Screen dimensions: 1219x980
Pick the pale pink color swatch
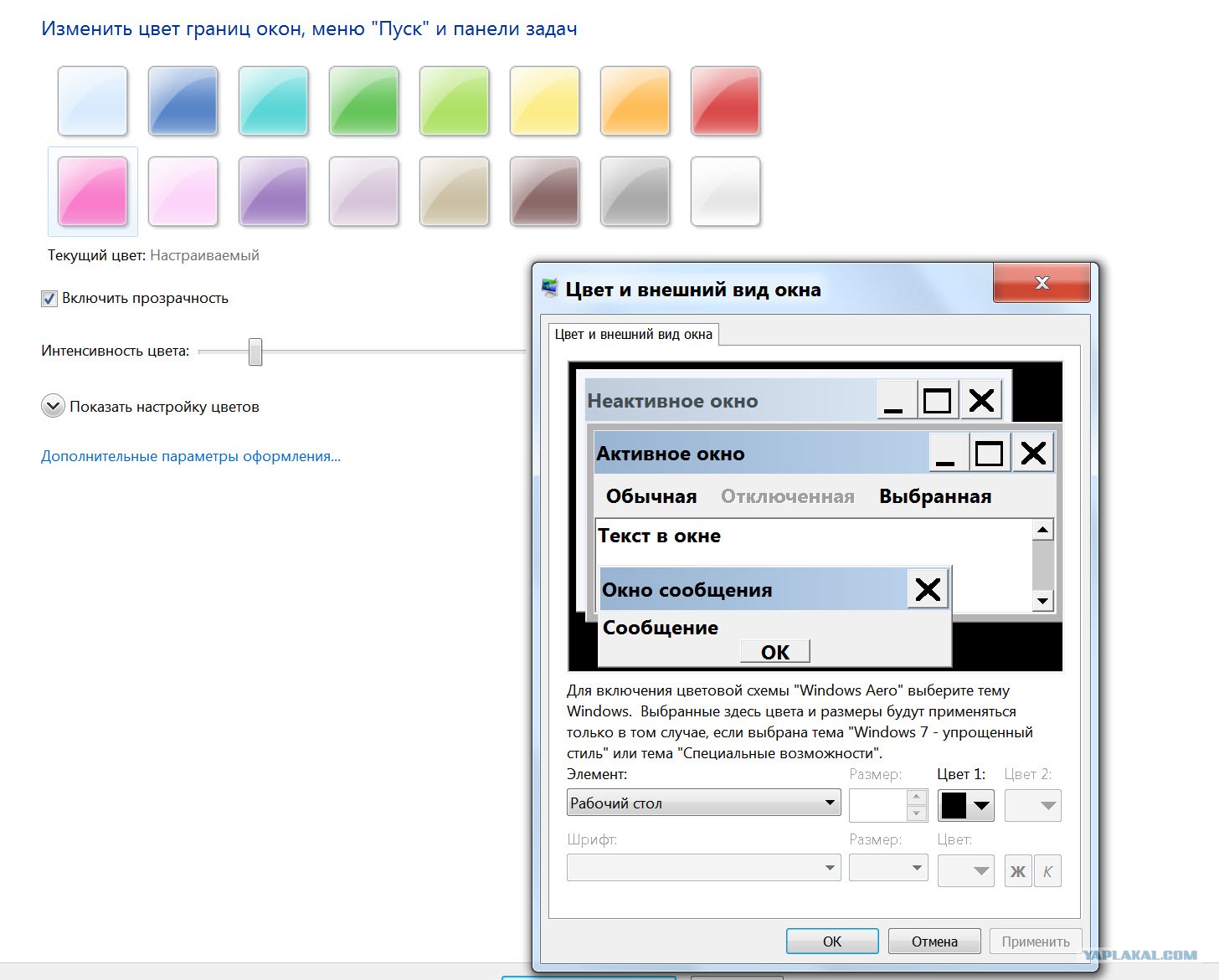[x=183, y=192]
